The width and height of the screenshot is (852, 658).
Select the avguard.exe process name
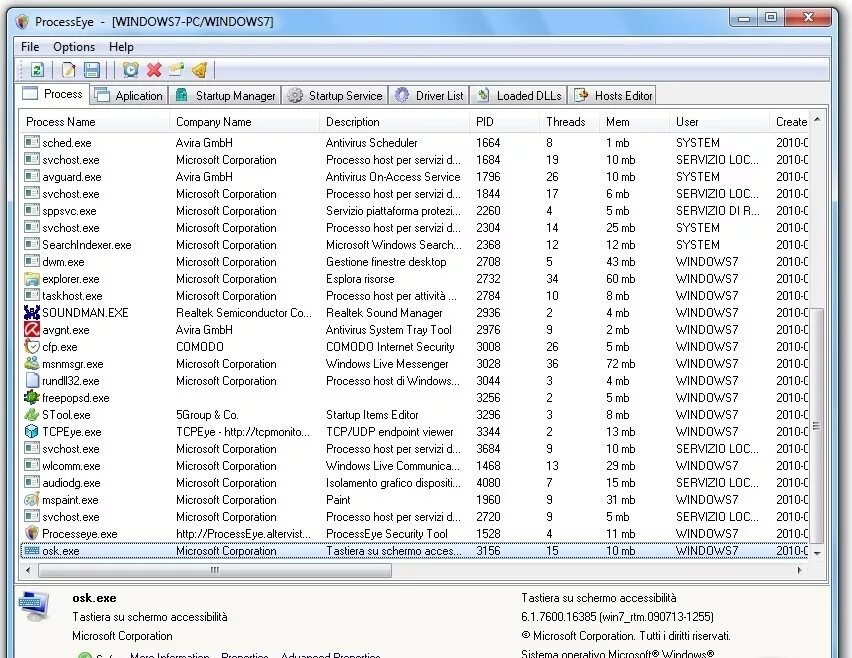coord(72,177)
